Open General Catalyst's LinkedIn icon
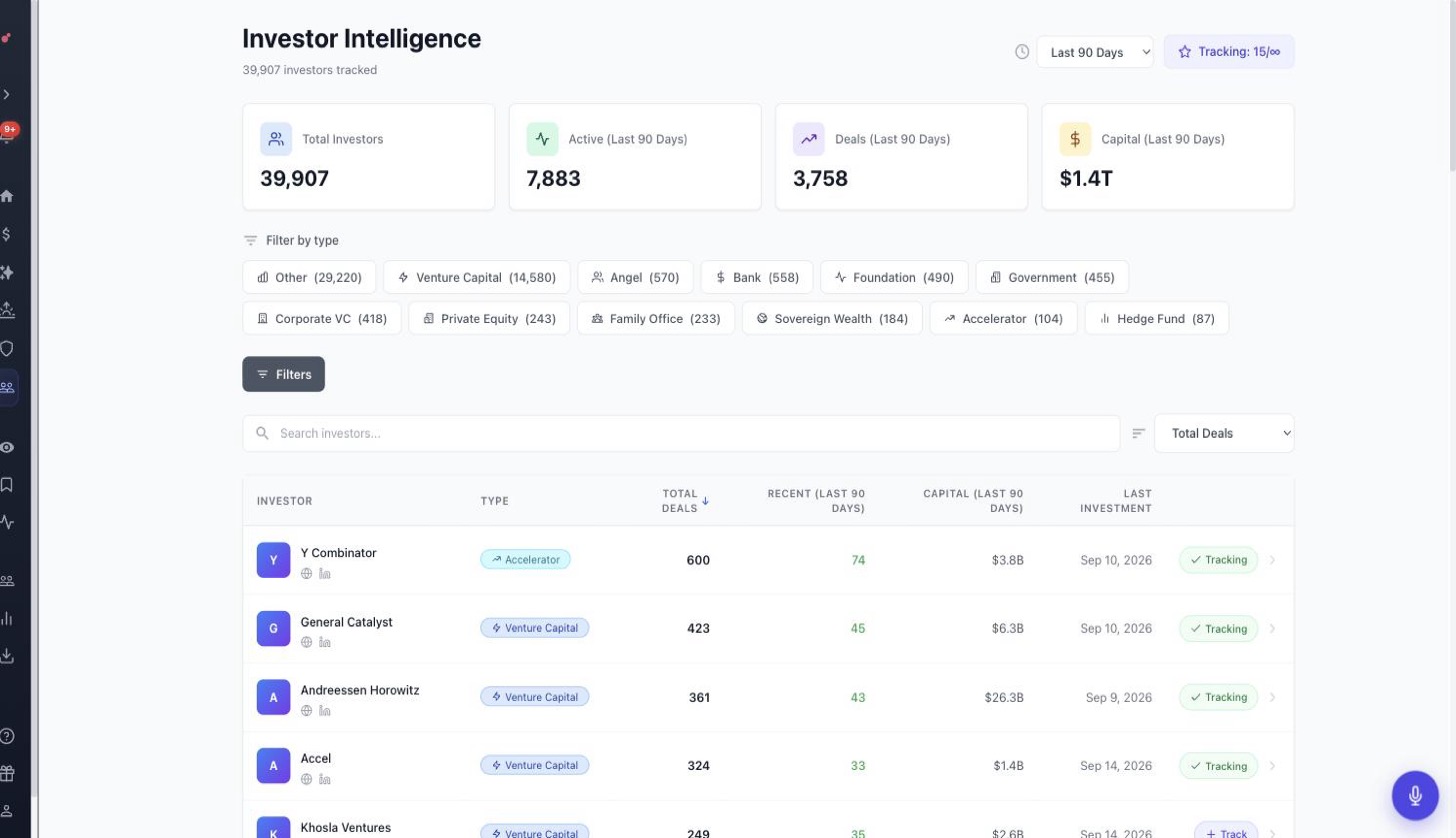The image size is (1456, 838). (325, 642)
